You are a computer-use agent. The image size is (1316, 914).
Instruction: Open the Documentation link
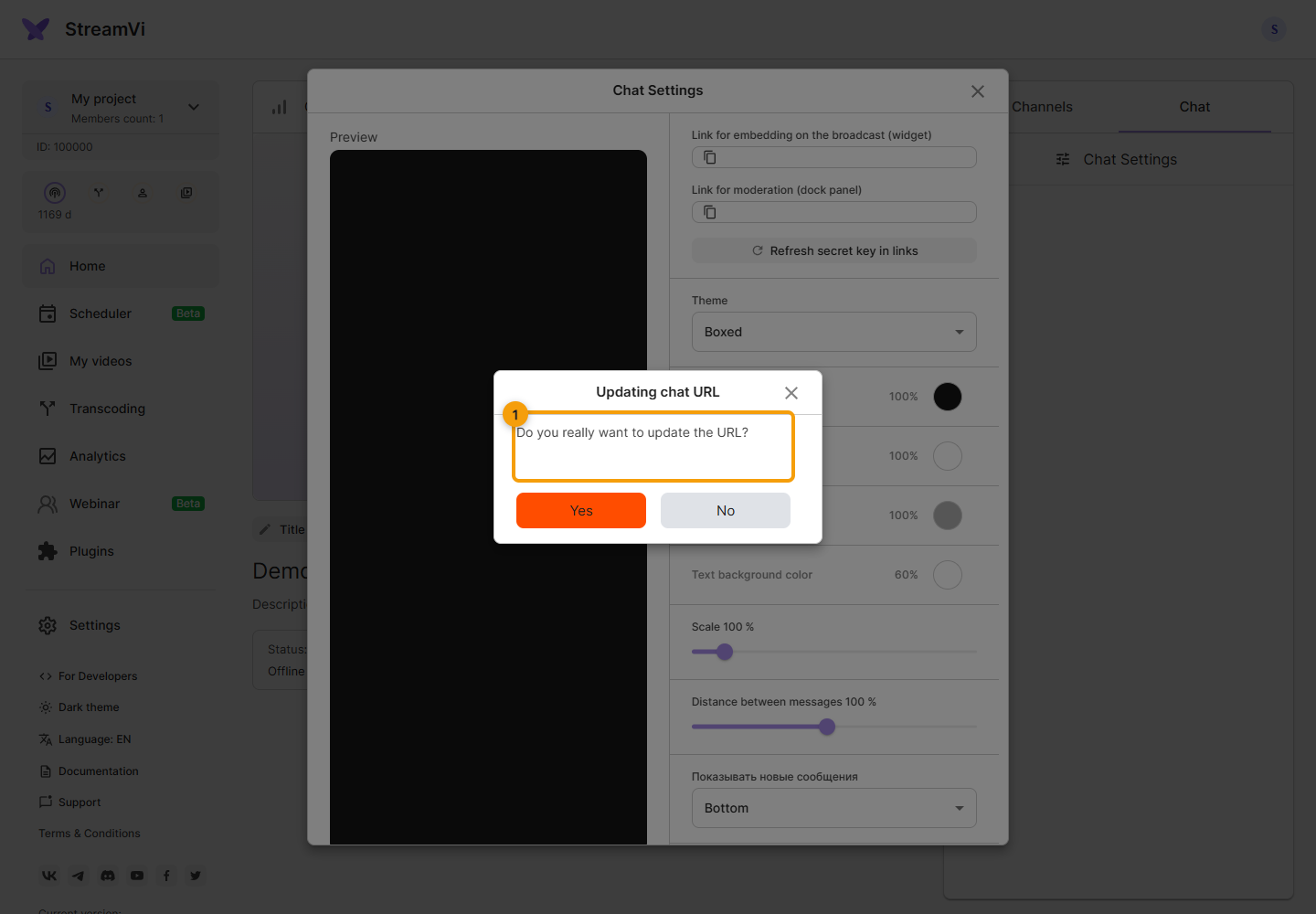click(89, 771)
